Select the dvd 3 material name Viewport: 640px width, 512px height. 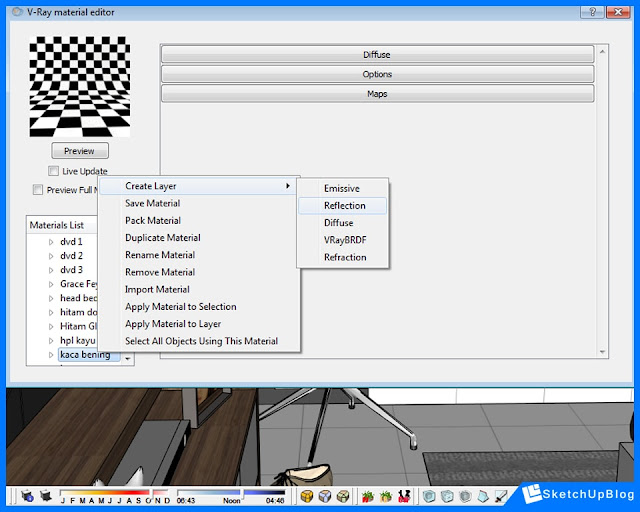point(71,270)
